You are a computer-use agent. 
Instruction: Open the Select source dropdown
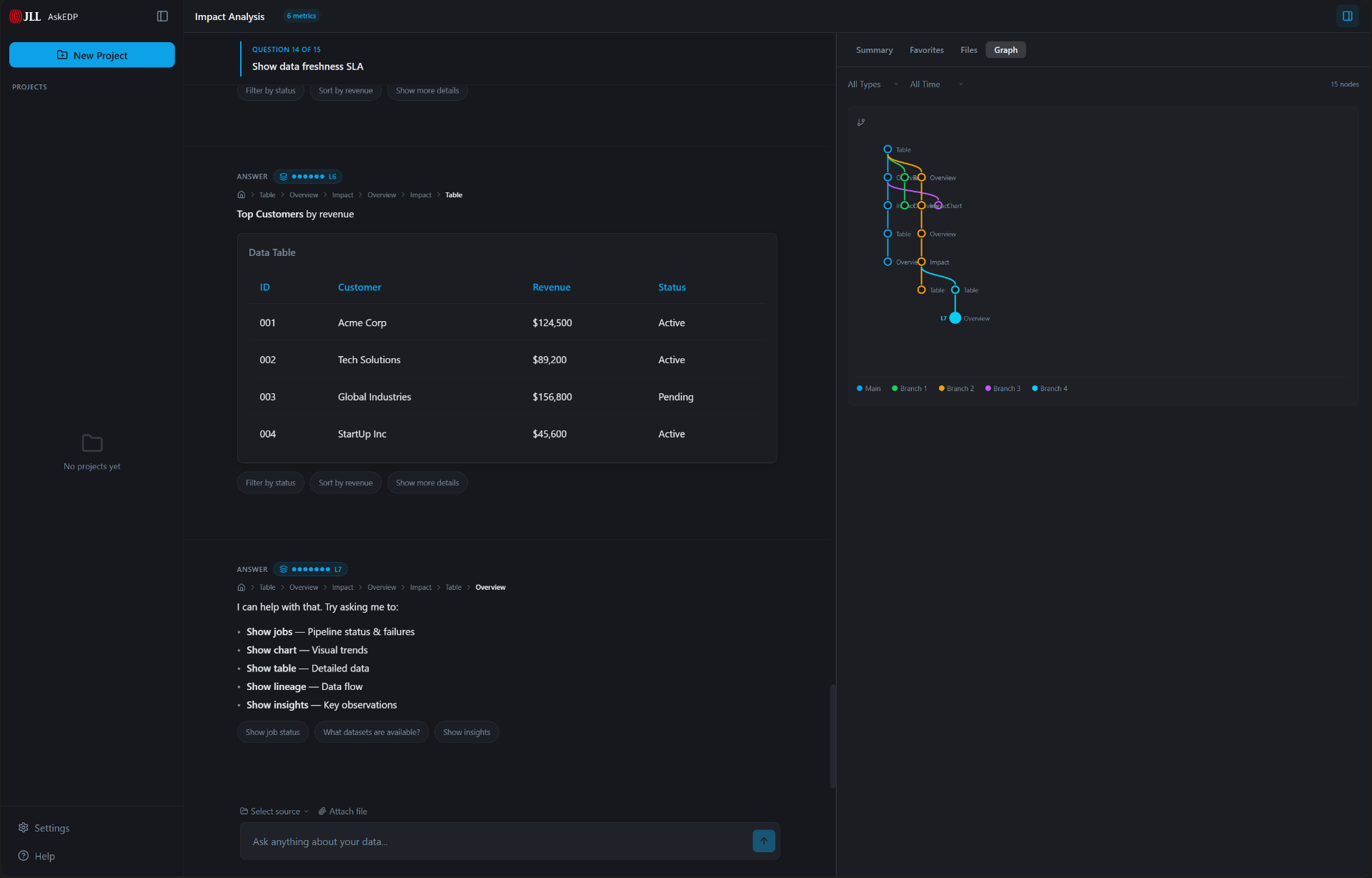274,812
